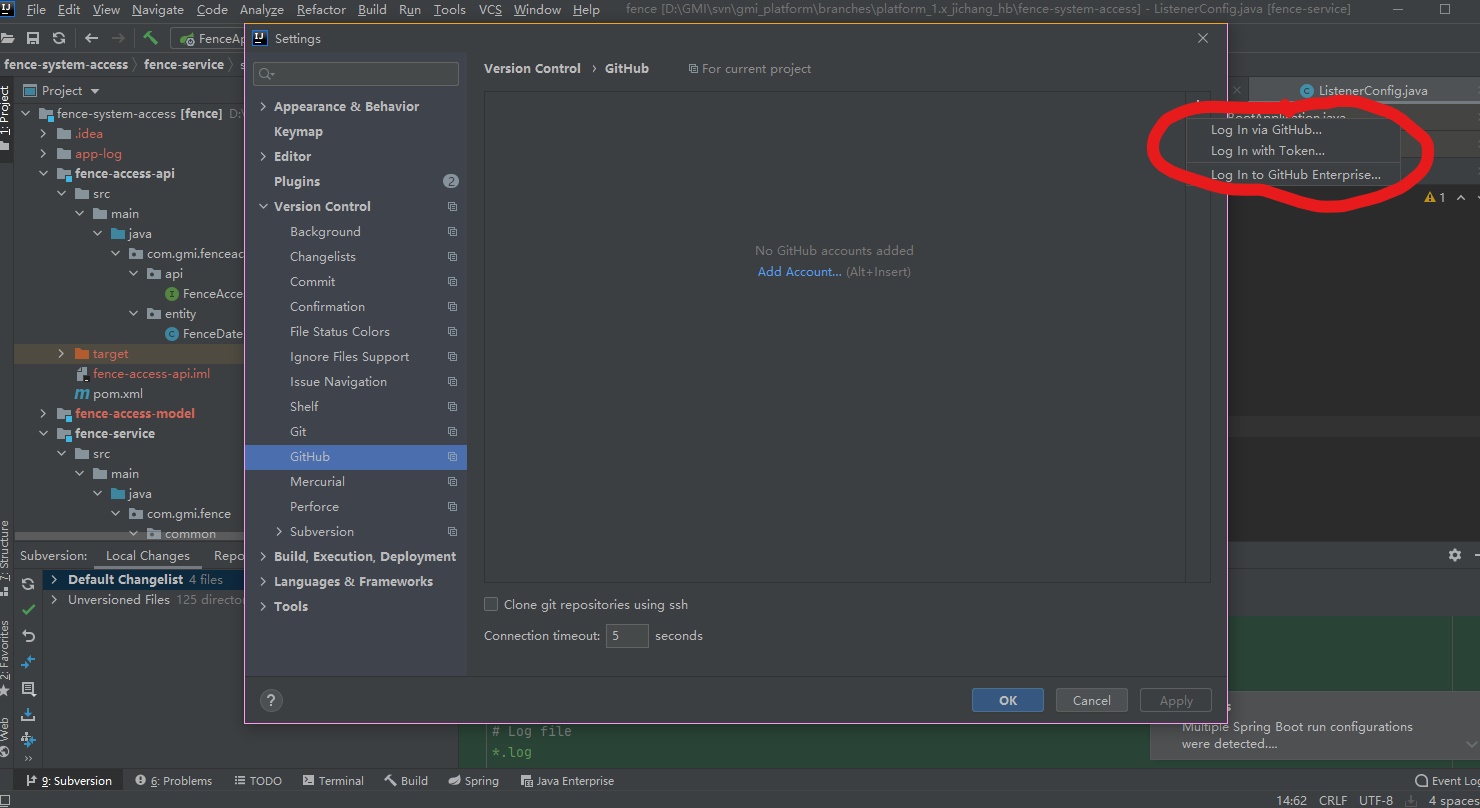Click the Save All disk icon
This screenshot has height=808, width=1480.
point(33,38)
